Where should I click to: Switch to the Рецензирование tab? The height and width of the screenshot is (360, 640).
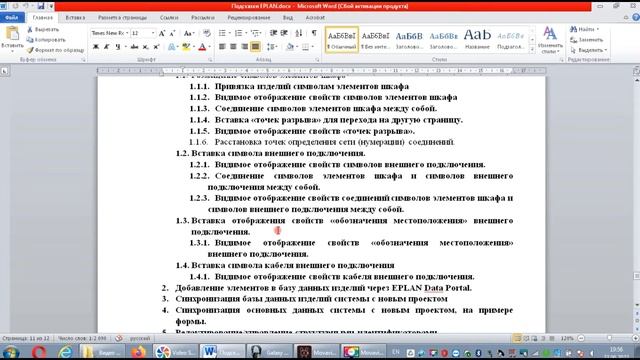click(249, 18)
